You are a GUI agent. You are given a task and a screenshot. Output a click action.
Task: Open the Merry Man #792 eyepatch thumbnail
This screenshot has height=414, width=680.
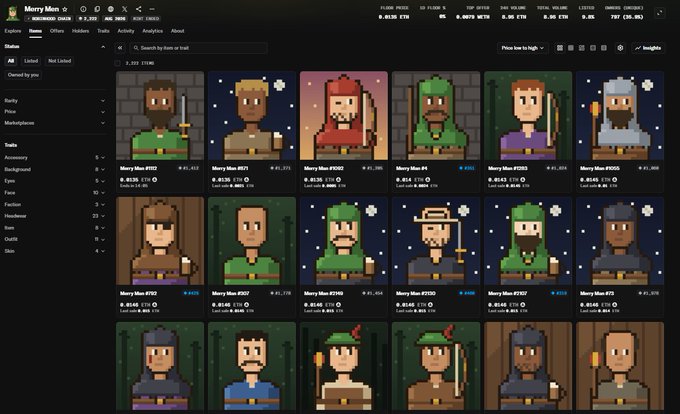click(x=160, y=241)
